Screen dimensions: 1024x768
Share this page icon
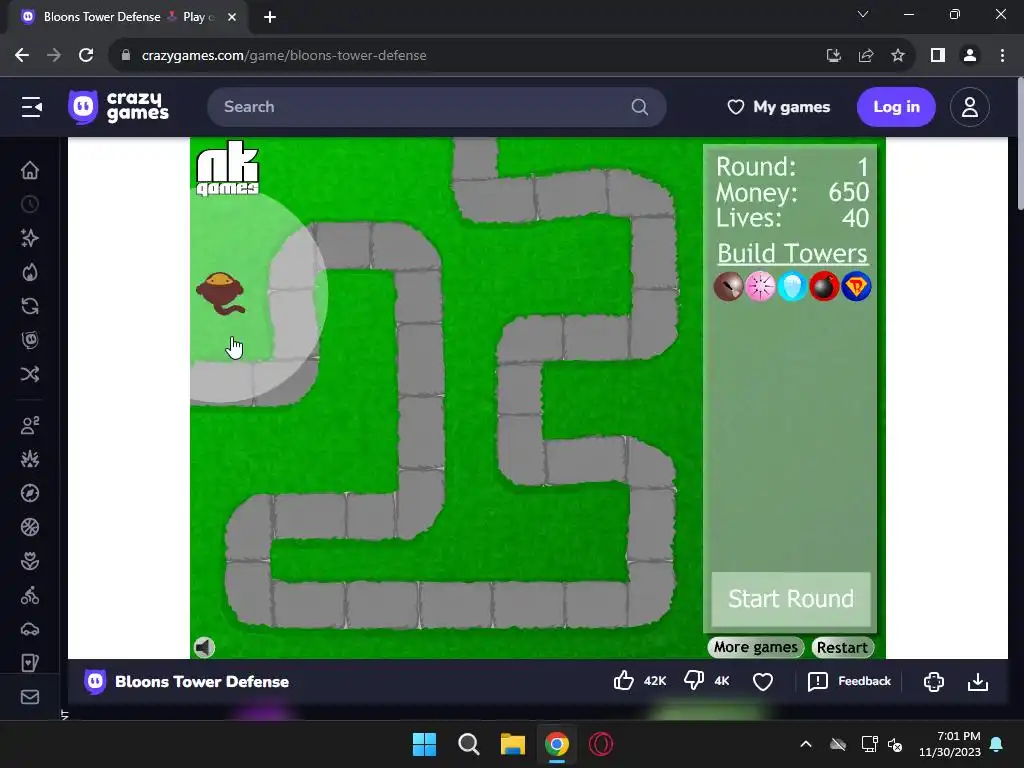click(866, 56)
